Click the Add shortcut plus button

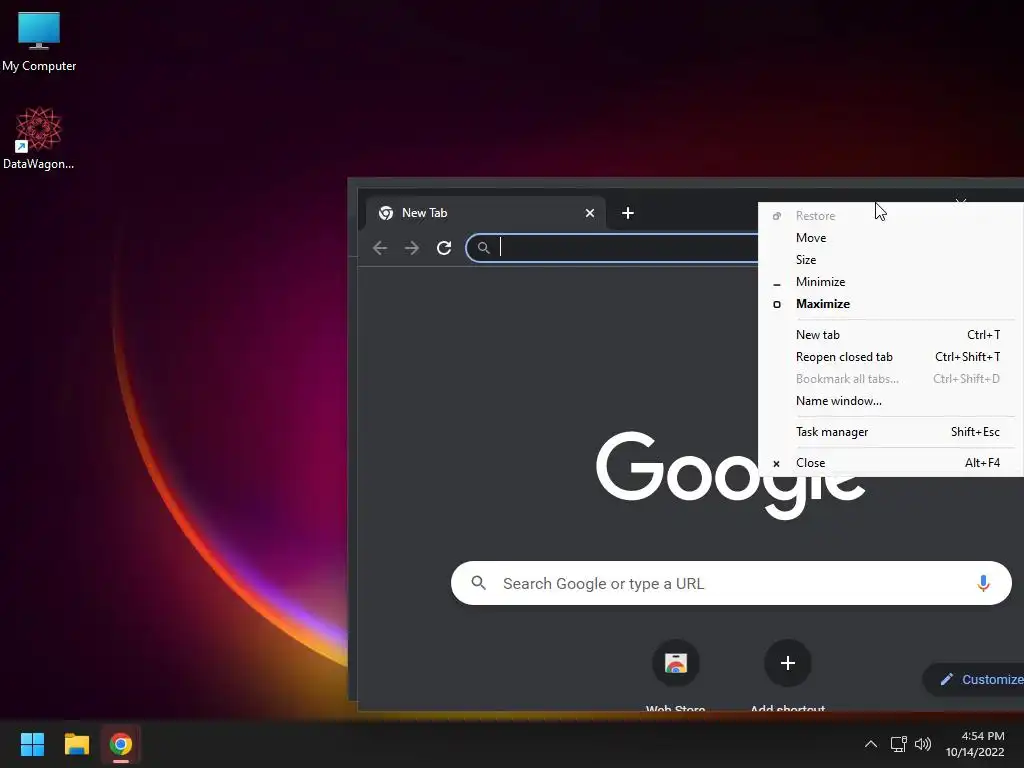click(788, 664)
